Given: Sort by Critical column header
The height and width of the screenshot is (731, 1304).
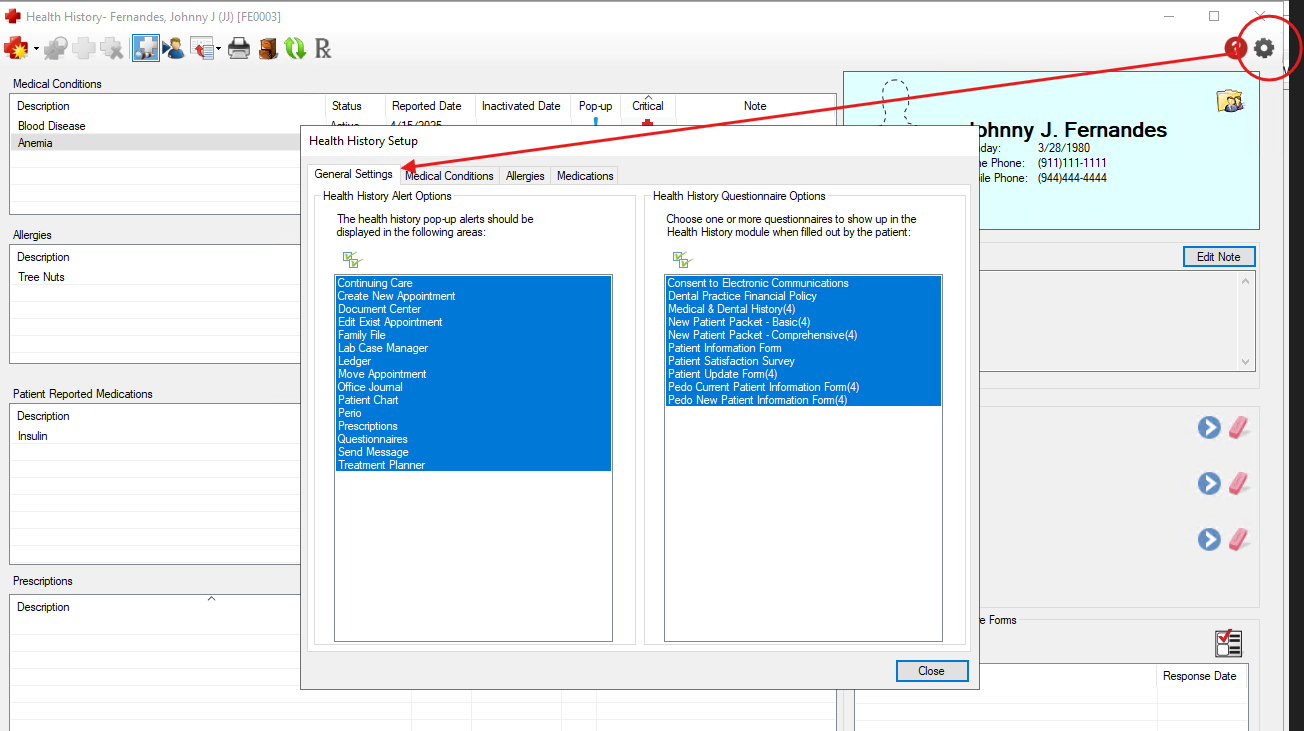Looking at the screenshot, I should (648, 106).
